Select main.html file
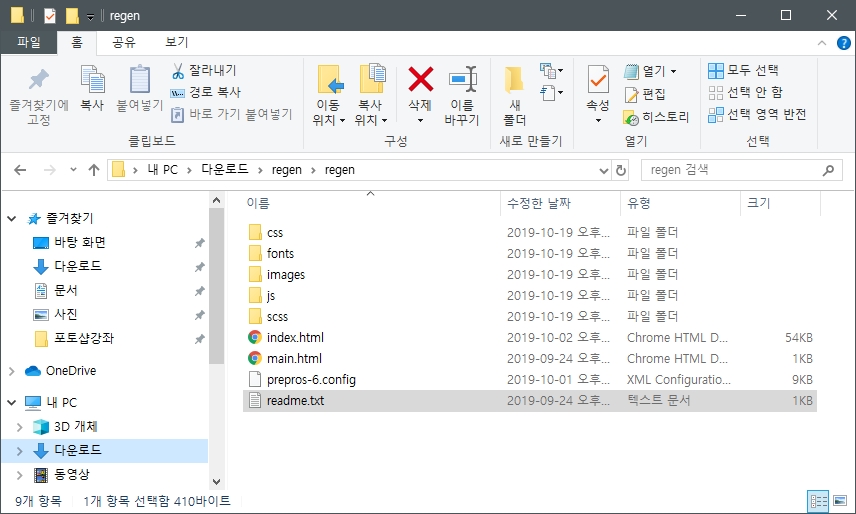The image size is (856, 514). [x=294, y=358]
